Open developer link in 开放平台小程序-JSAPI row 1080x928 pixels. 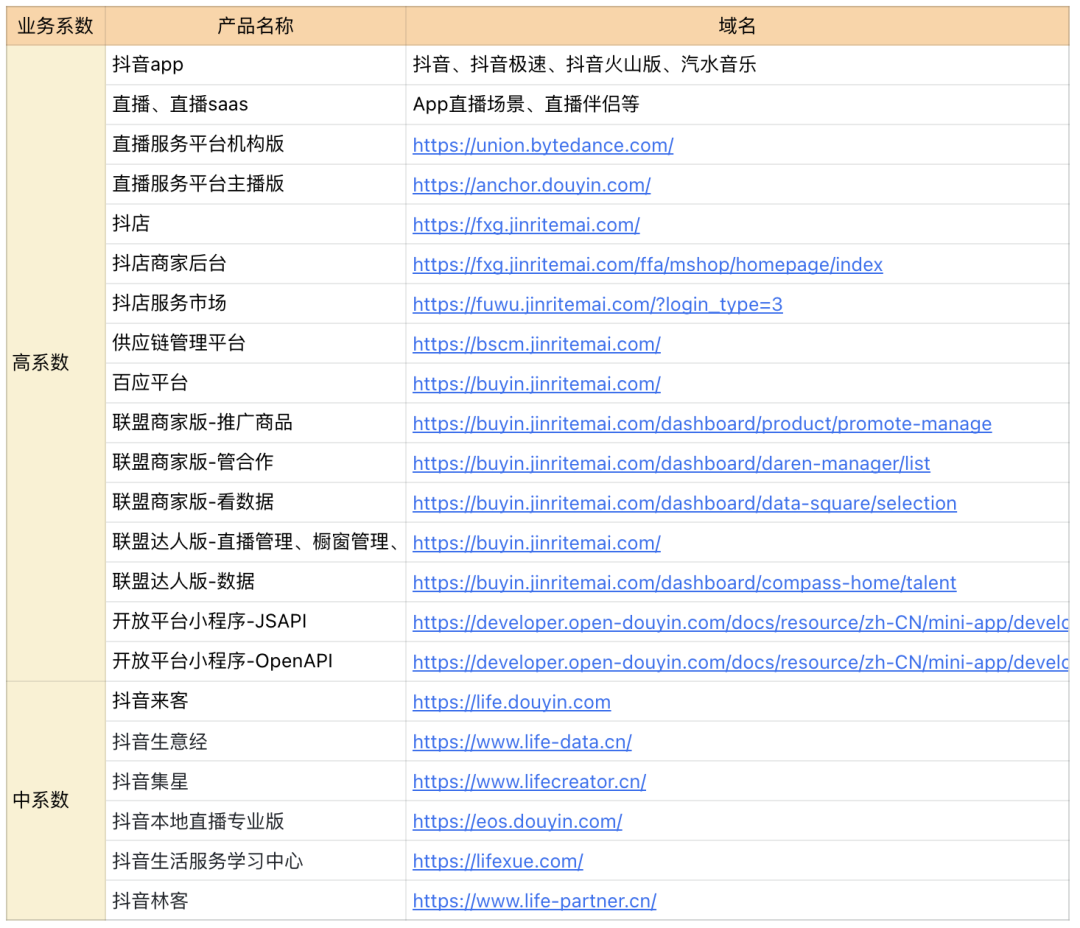740,623
